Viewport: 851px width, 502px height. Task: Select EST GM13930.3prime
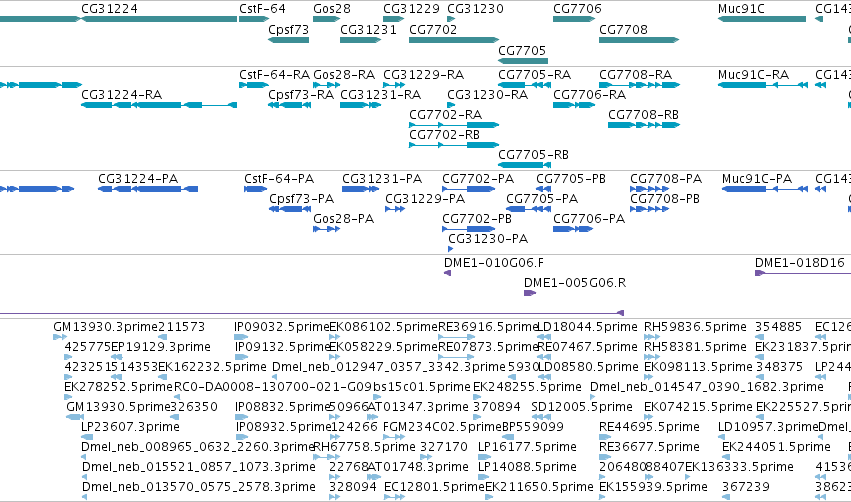[x=60, y=337]
